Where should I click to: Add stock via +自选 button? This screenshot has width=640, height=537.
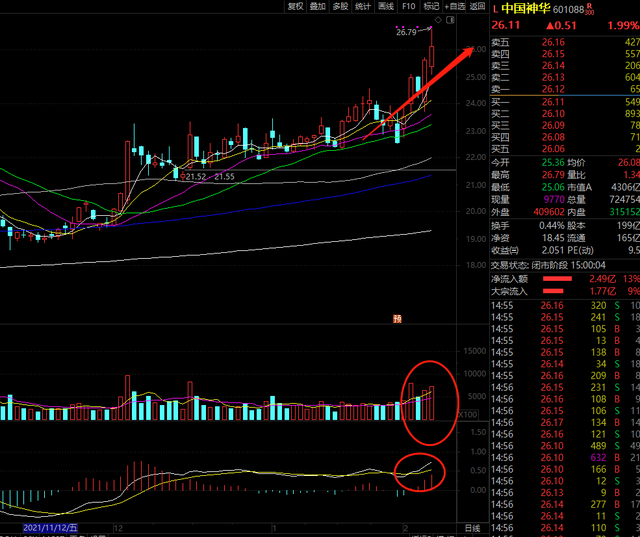pyautogui.click(x=455, y=6)
